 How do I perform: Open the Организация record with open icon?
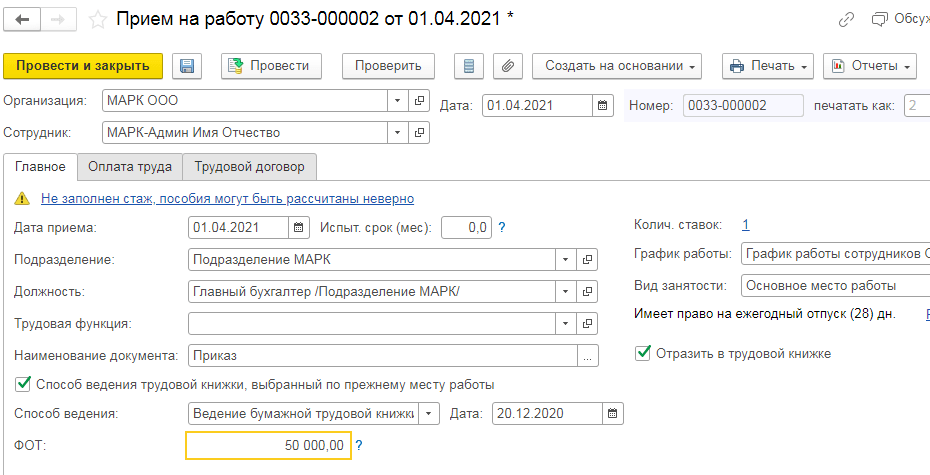click(420, 101)
